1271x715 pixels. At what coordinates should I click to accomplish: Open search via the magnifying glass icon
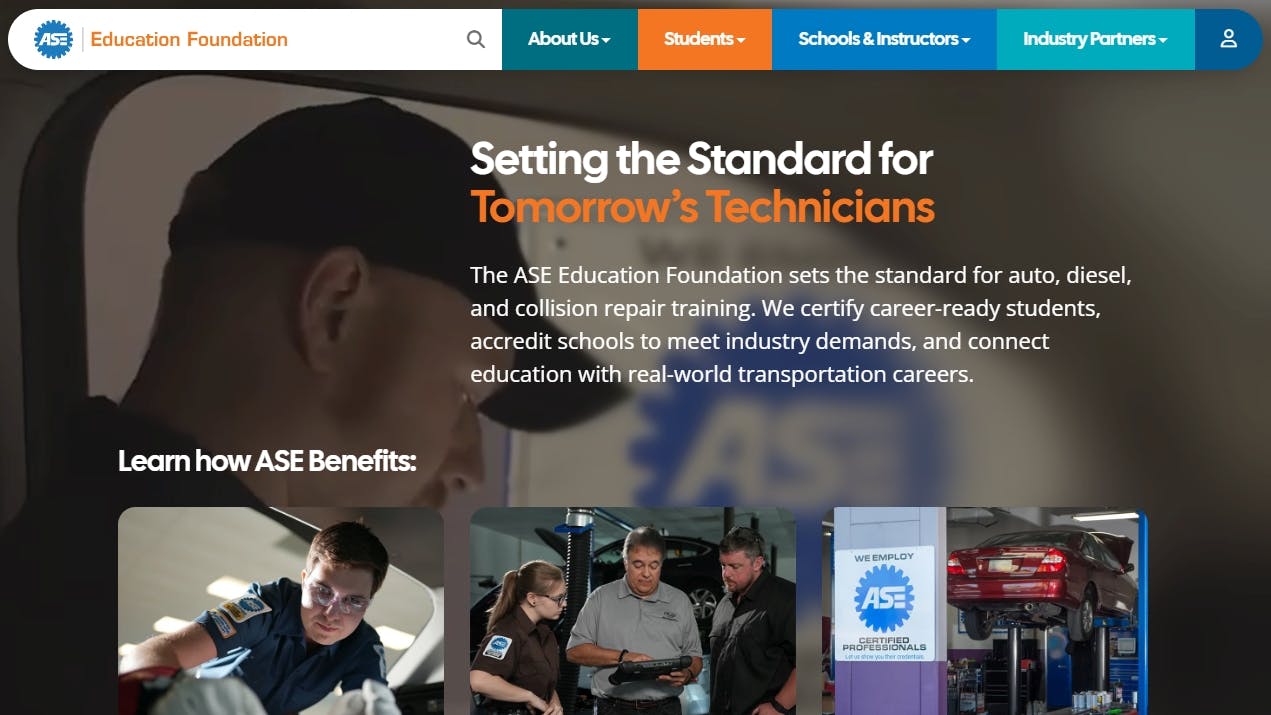pos(476,39)
